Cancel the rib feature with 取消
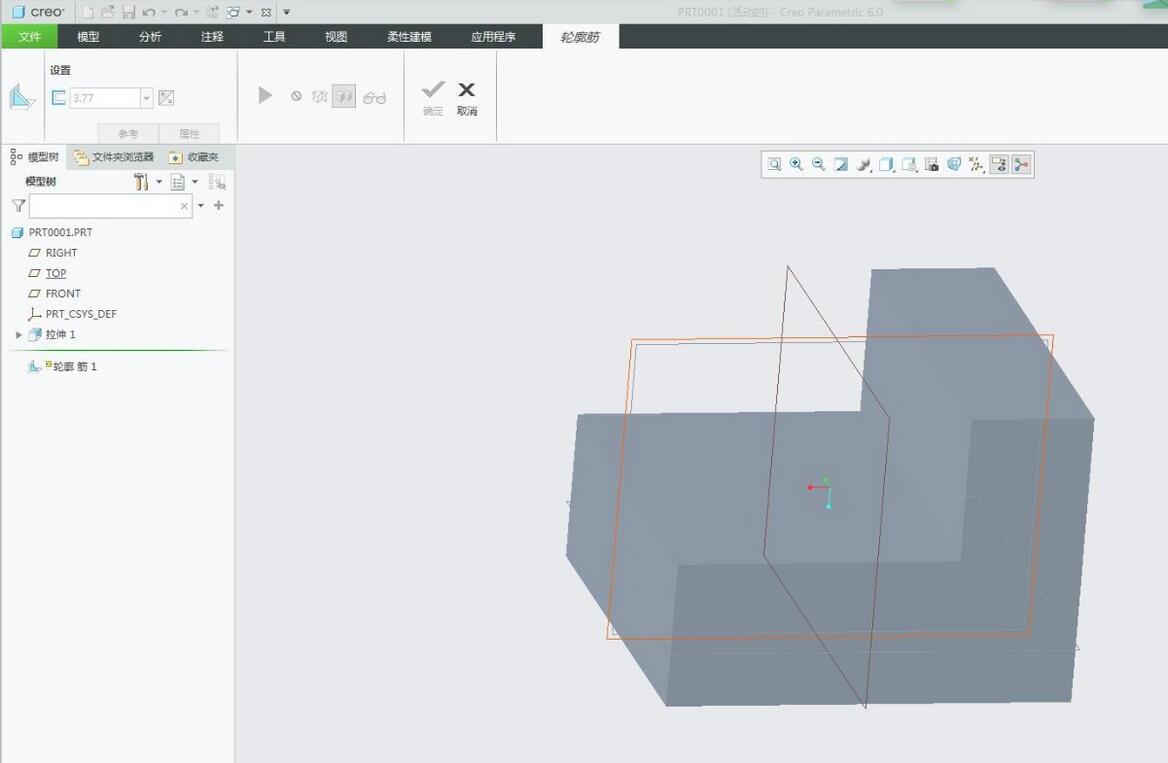Screen dimensions: 1168x763 coord(467,98)
